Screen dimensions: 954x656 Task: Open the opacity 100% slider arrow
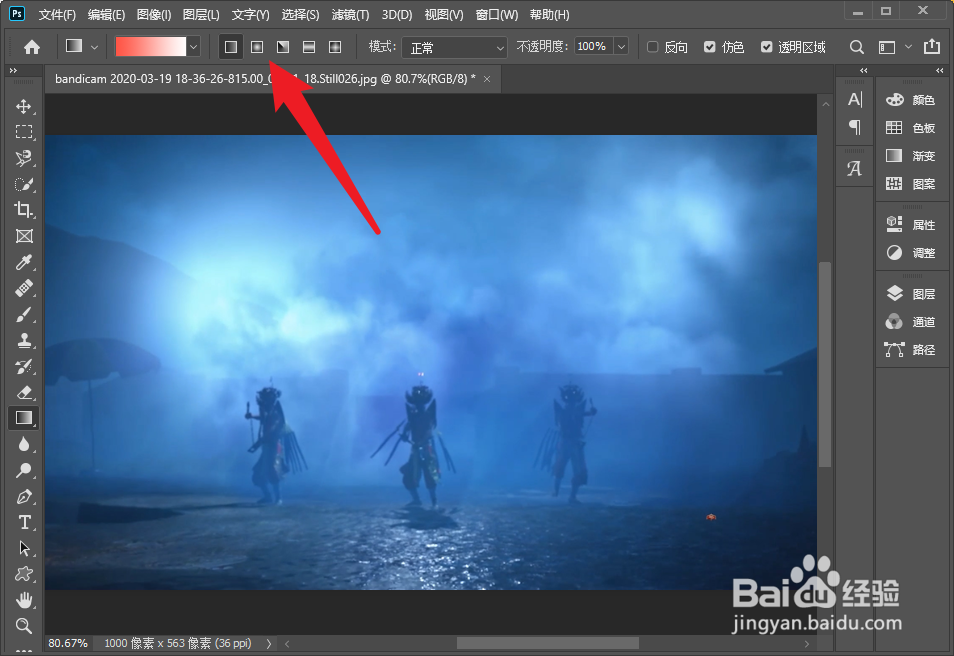pyautogui.click(x=621, y=46)
